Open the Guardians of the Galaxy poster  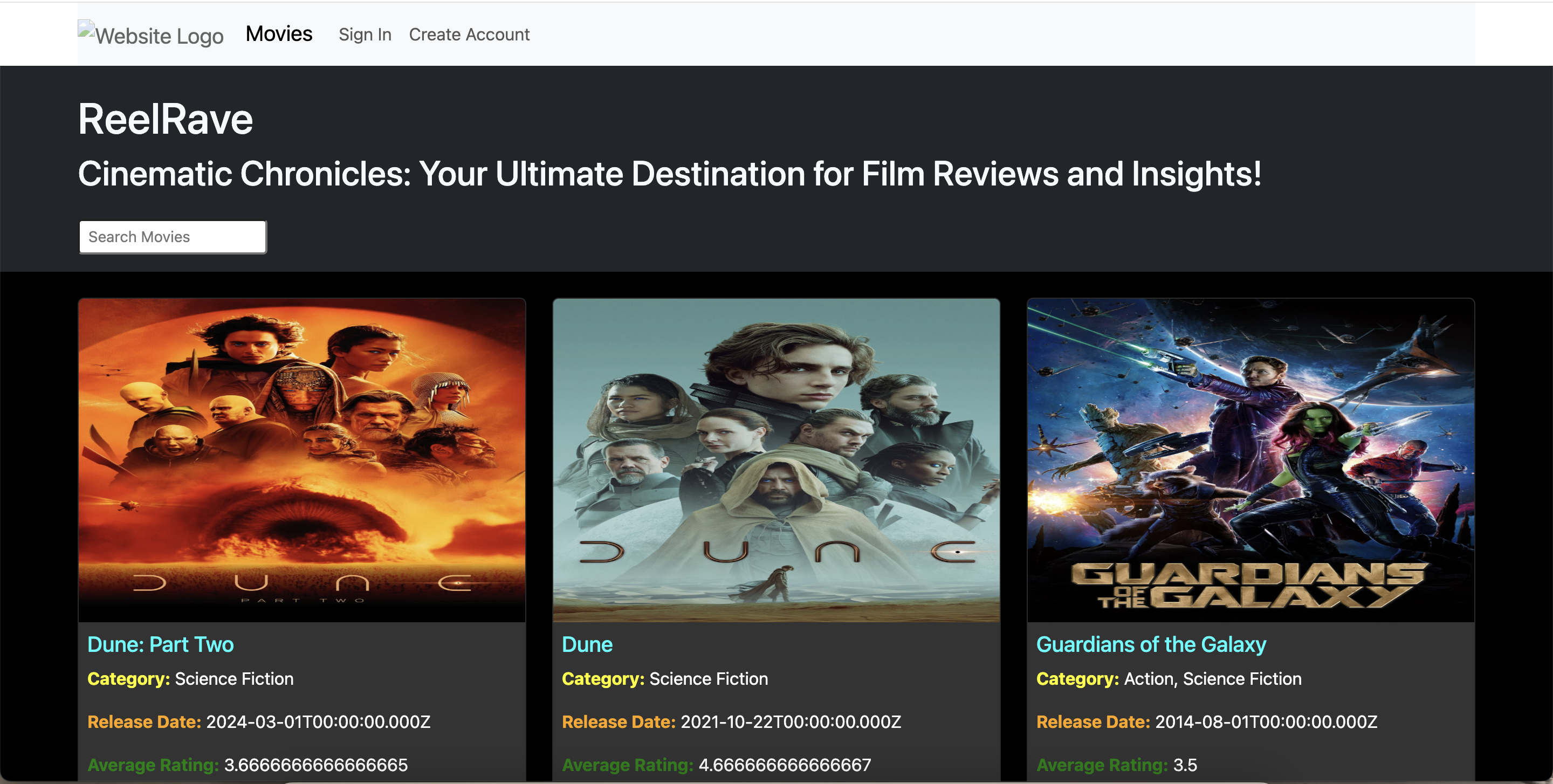pos(1250,460)
